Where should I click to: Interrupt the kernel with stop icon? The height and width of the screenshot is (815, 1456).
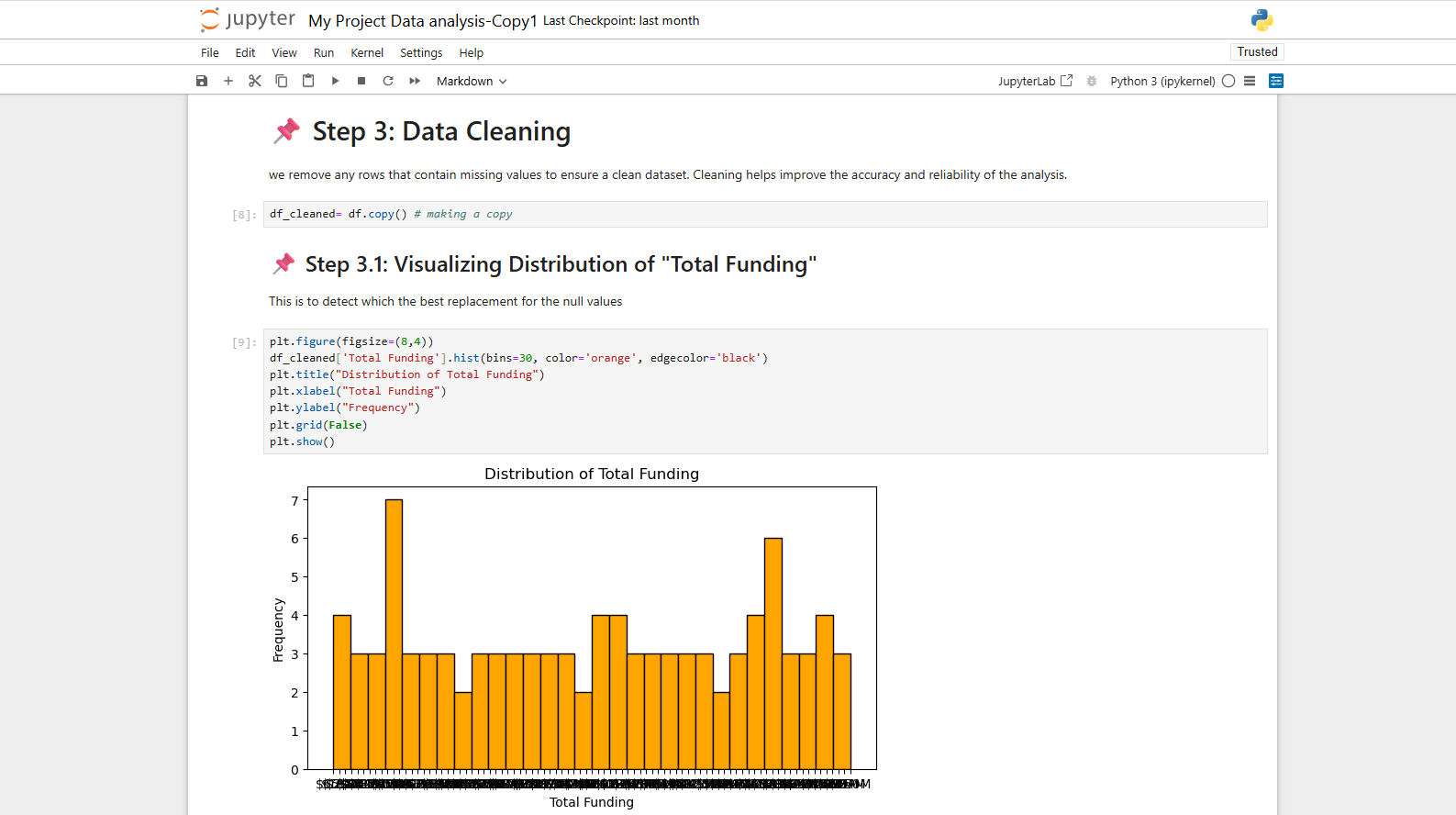361,81
